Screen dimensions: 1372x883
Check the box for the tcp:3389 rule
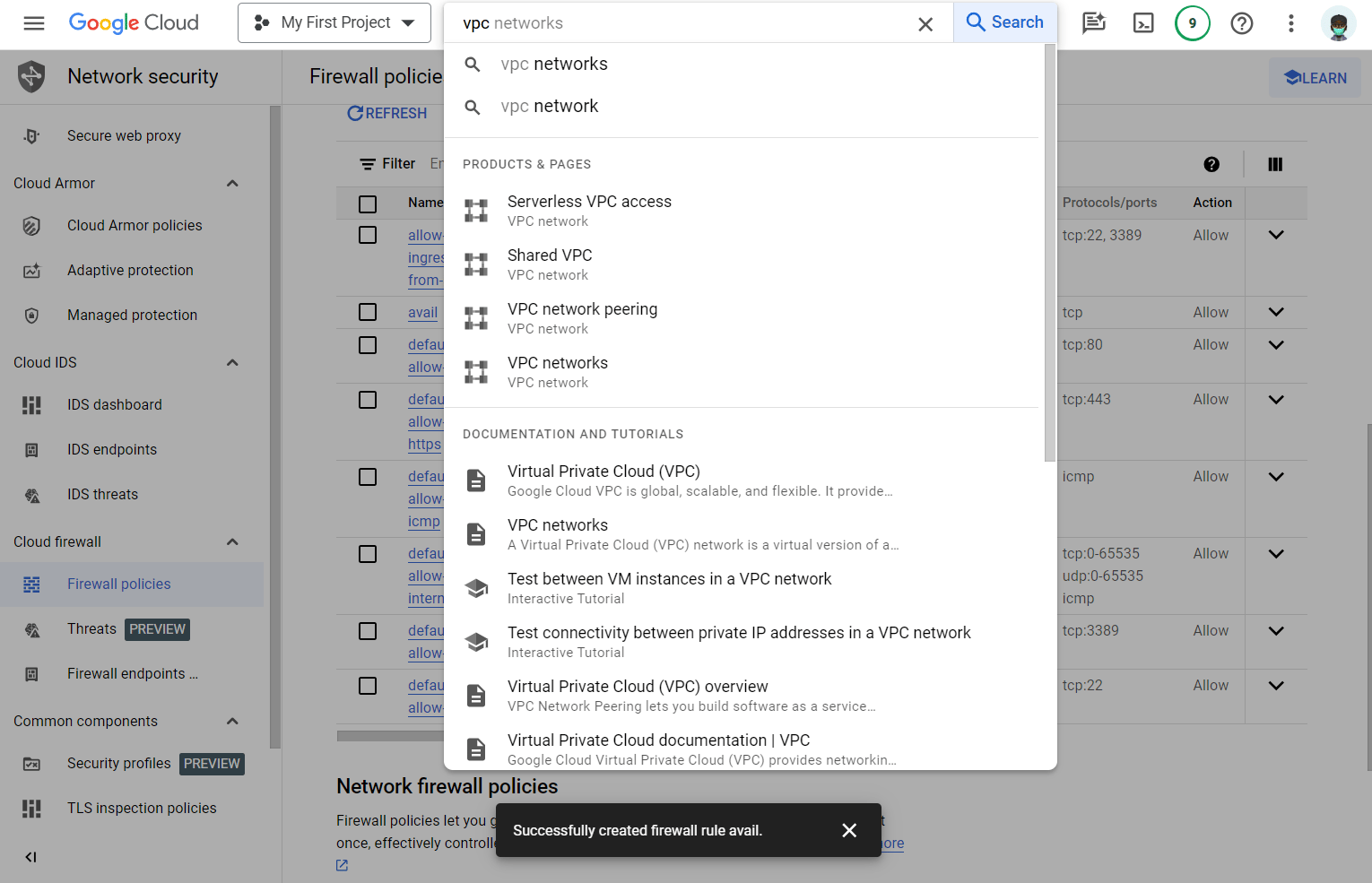[x=368, y=631]
